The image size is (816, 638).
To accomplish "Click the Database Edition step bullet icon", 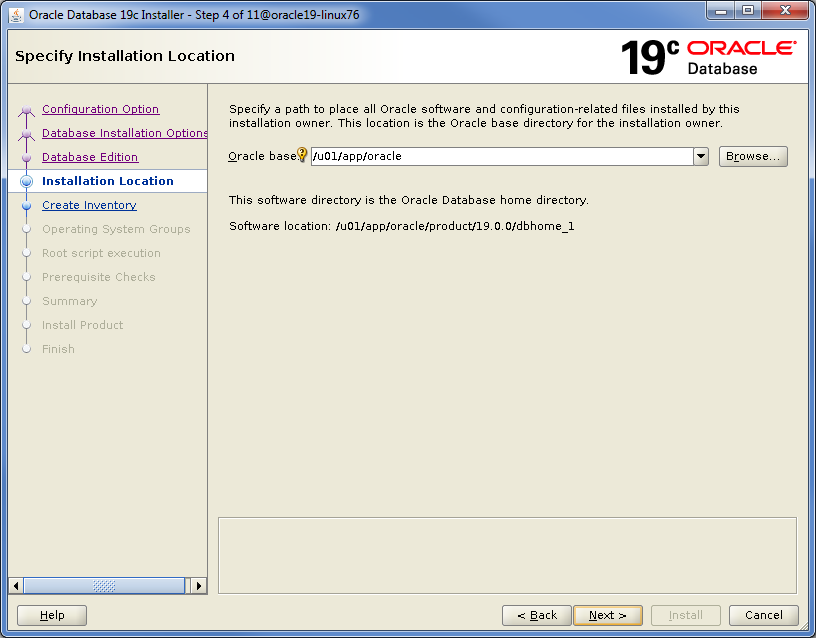I will click(27, 157).
